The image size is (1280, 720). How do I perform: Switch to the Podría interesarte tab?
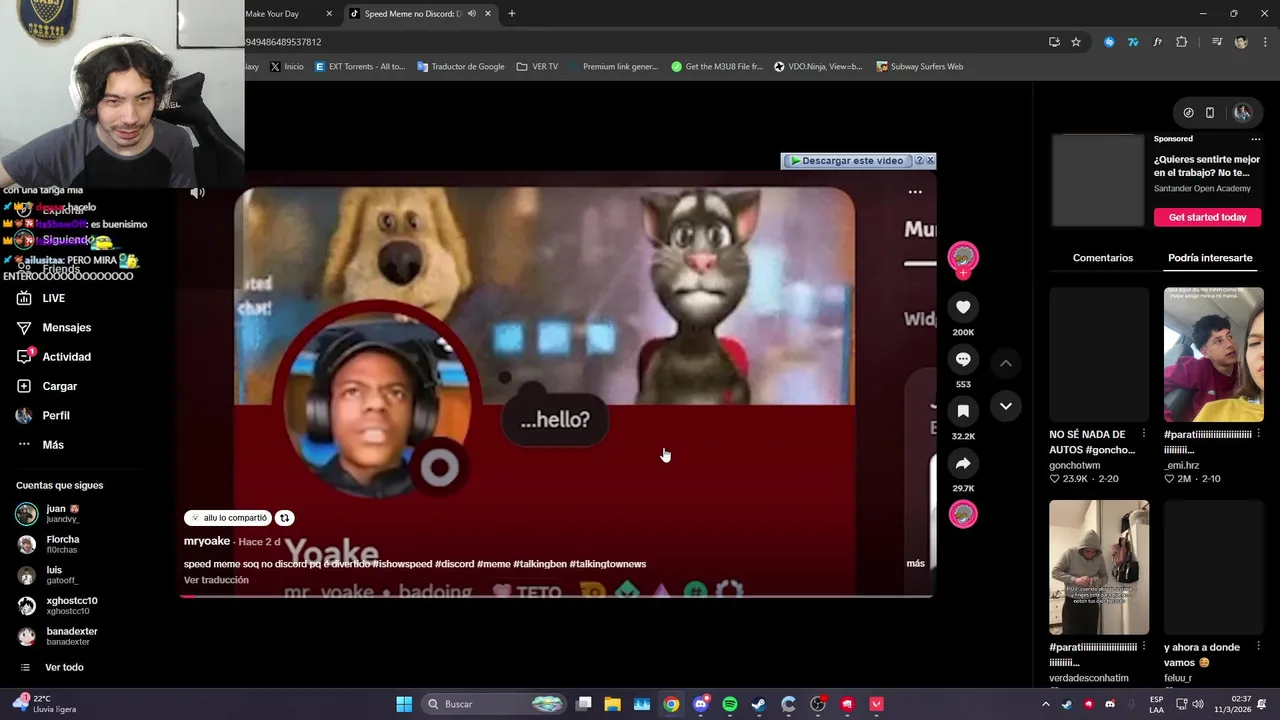pos(1210,258)
